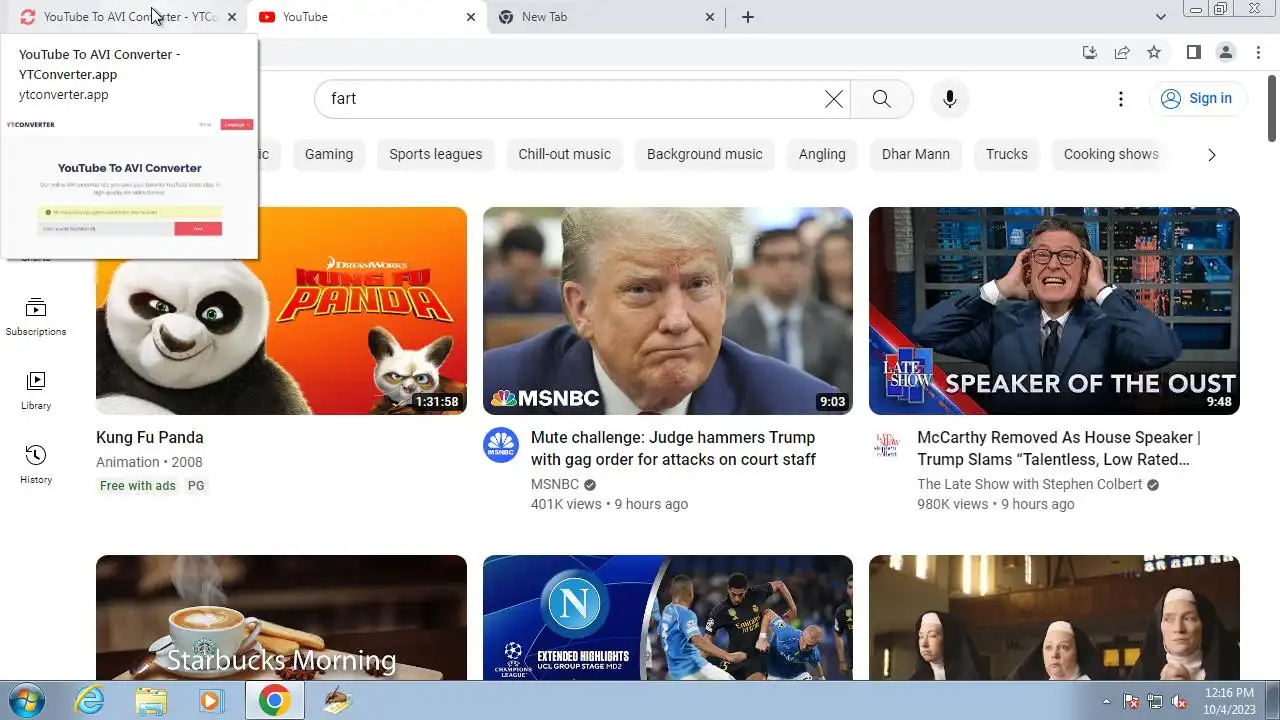Screen dimensions: 1280x720
Task: Bookmark this page with star icon
Action: click(x=1154, y=52)
